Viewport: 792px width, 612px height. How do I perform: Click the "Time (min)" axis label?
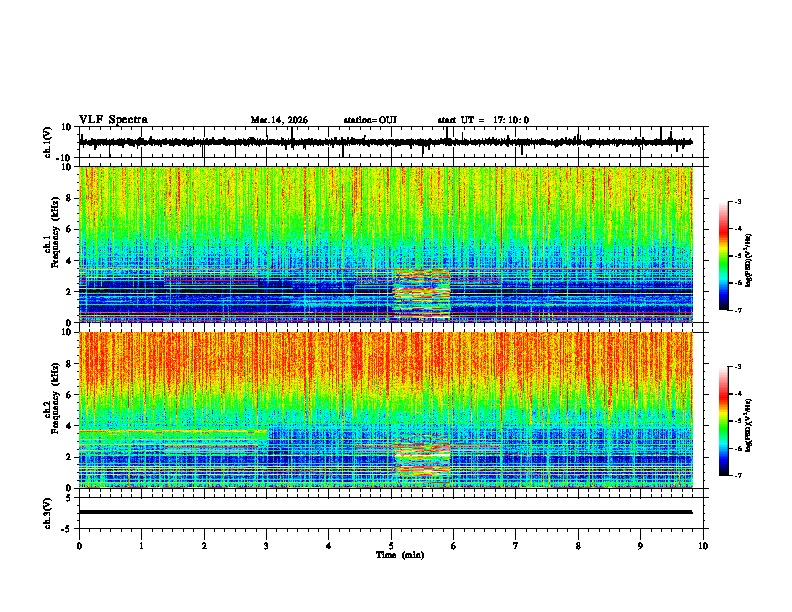(400, 555)
